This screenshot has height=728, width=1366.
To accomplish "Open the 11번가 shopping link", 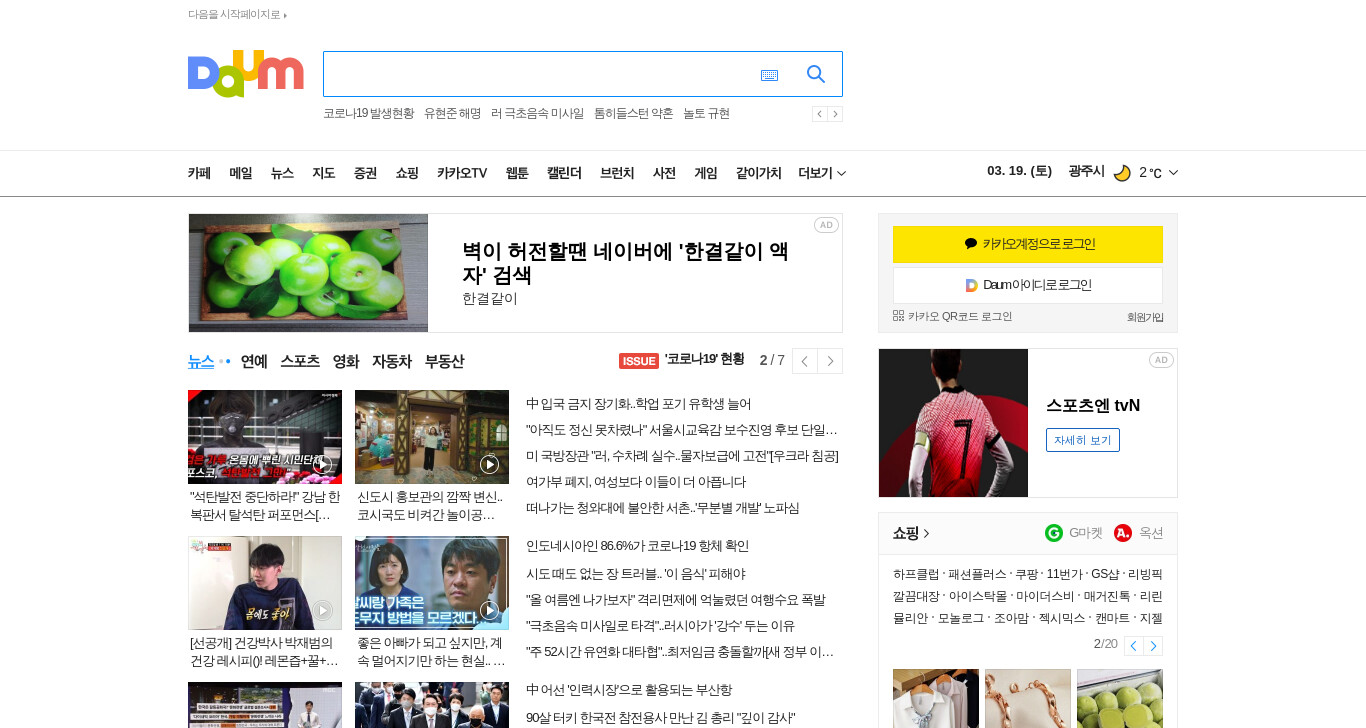I will click(x=1064, y=574).
